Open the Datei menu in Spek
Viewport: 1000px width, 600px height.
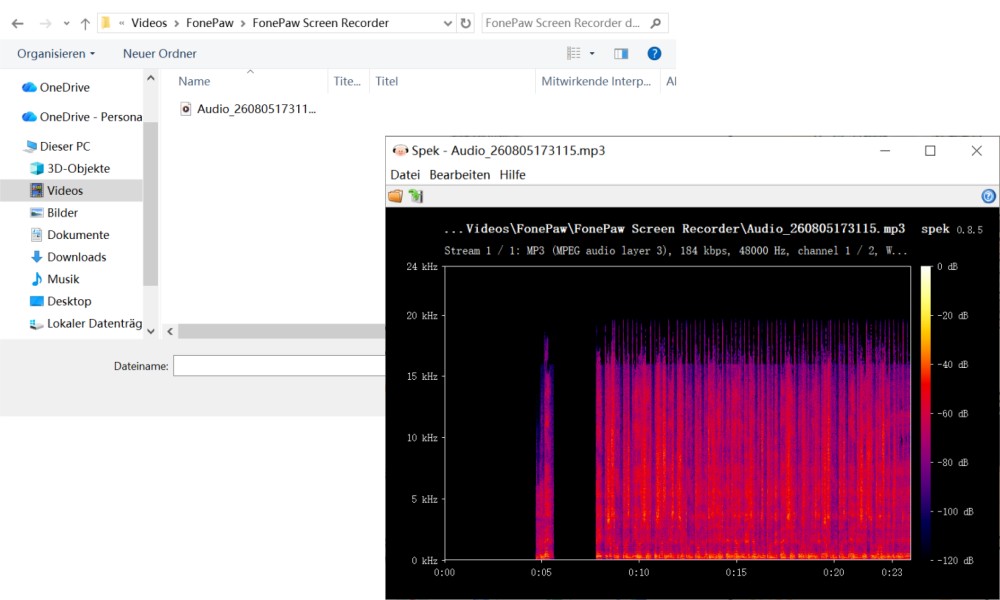(x=405, y=175)
